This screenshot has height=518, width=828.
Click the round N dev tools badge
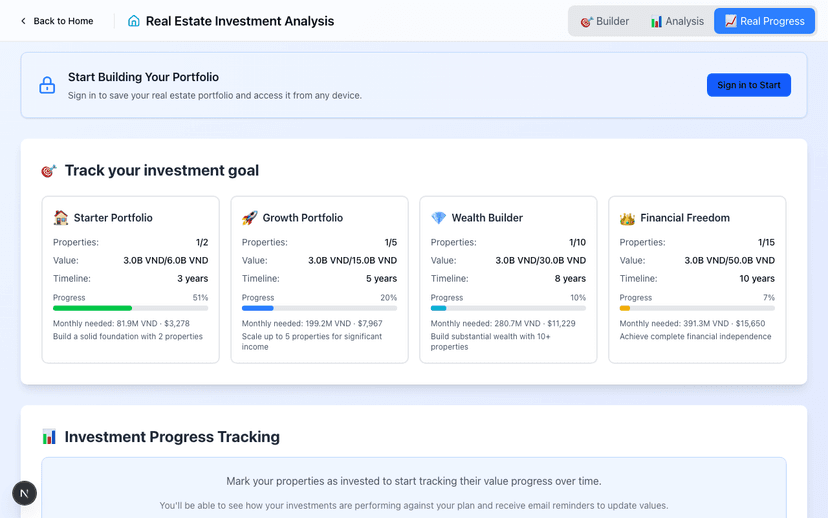[24, 493]
